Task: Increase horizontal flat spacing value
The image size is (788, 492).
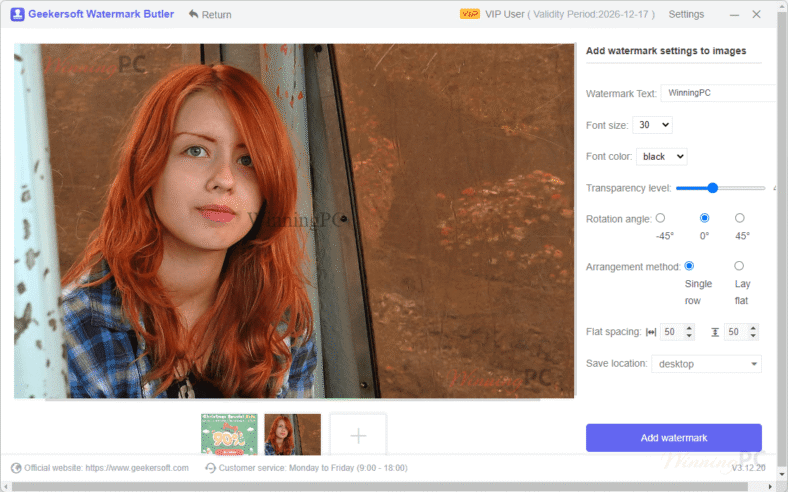Action: click(689, 328)
